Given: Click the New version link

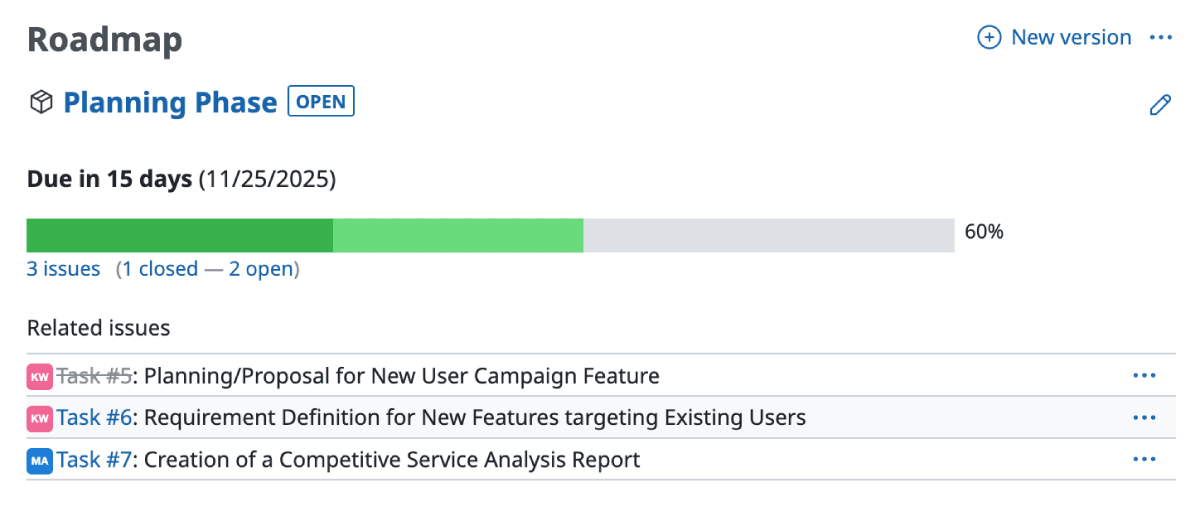Looking at the screenshot, I should 1071,38.
